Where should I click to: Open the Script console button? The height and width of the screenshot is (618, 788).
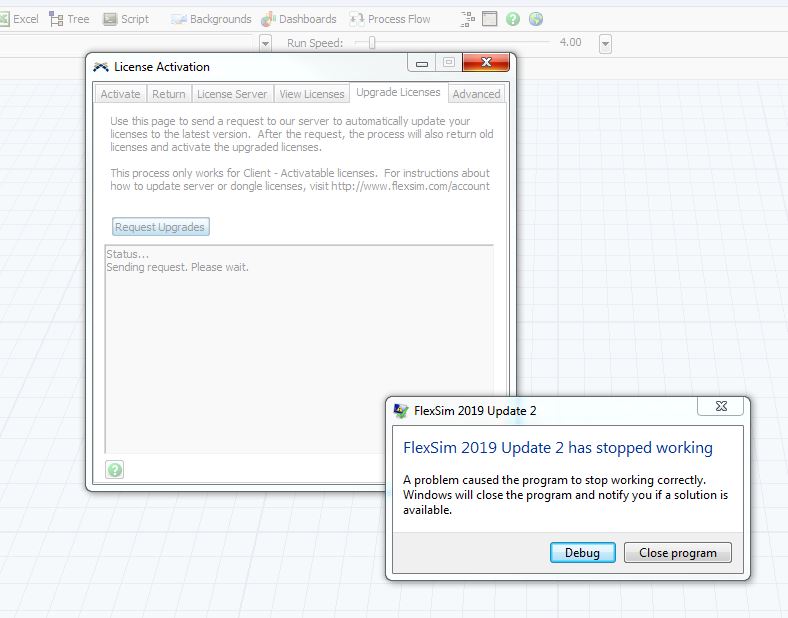(126, 19)
